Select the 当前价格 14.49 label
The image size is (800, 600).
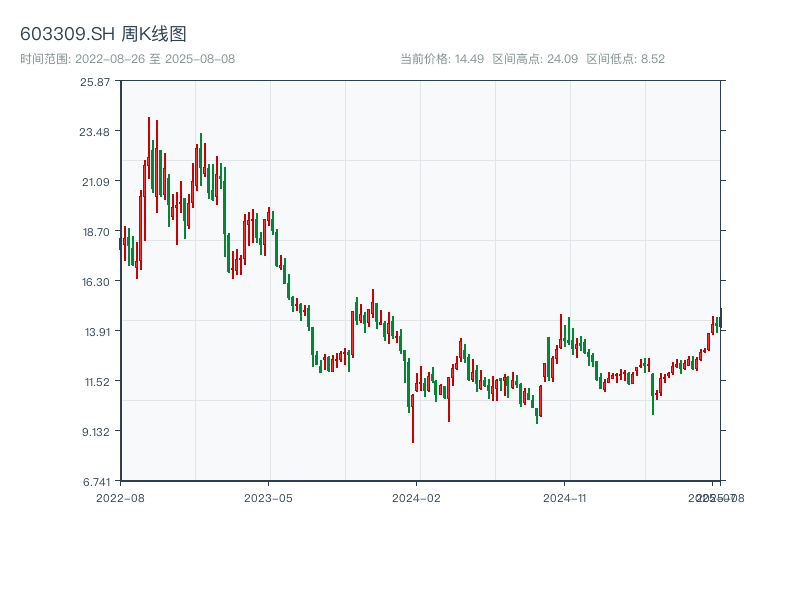[442, 59]
